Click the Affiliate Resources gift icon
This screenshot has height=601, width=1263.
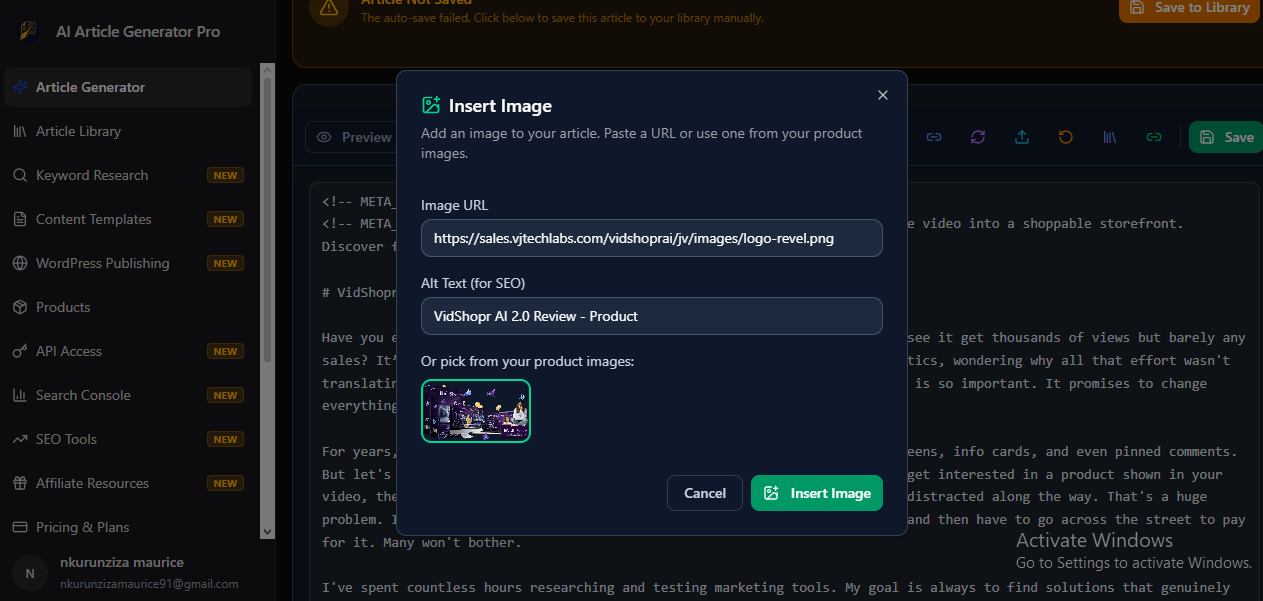point(19,483)
